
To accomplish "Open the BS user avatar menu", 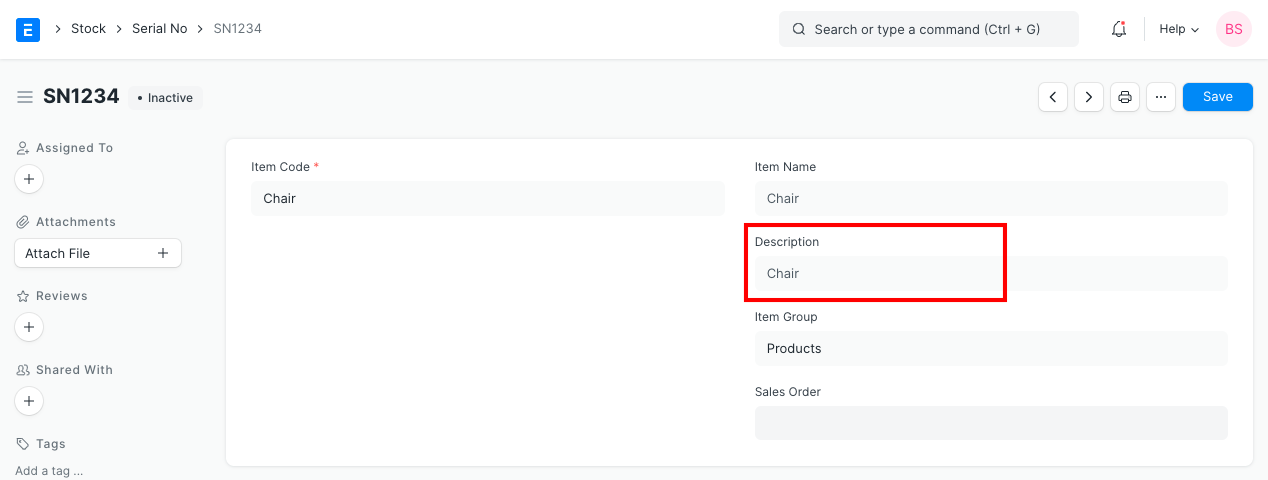I will (x=1233, y=29).
